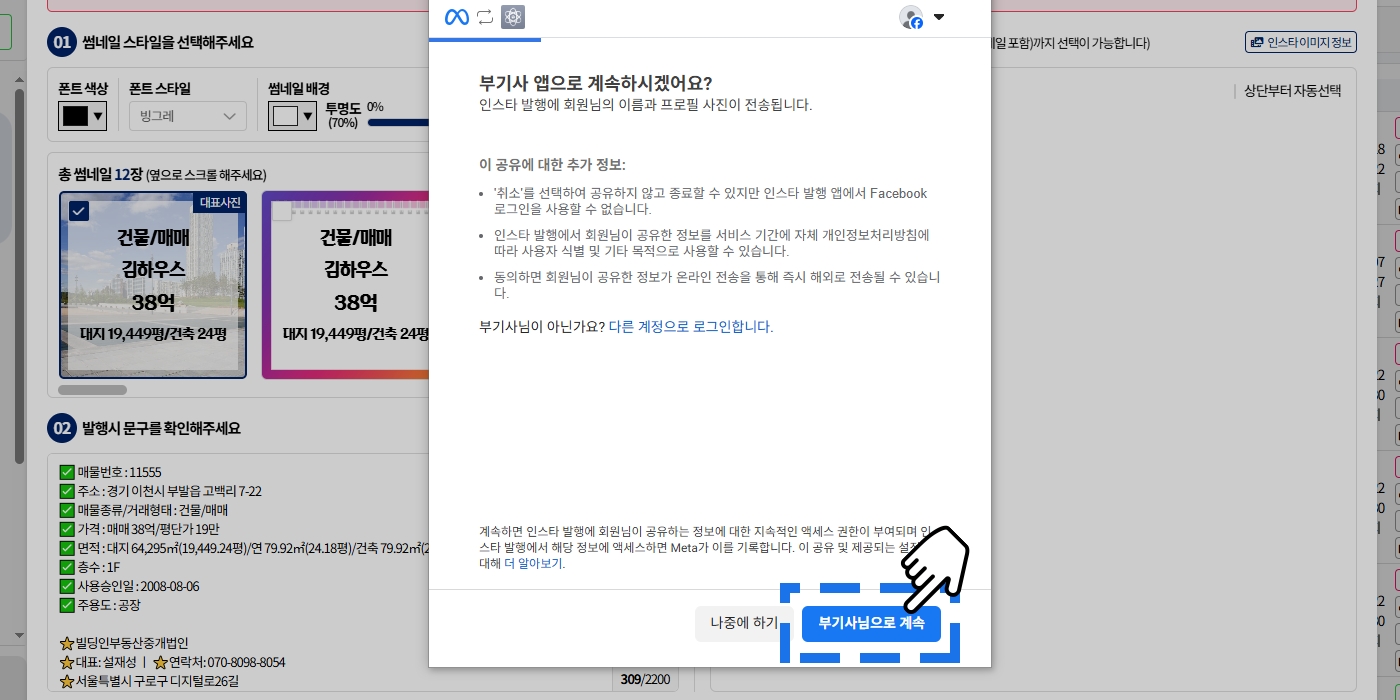
Task: Toggle the '매물종류/거래형태' checkbox
Action: [x=67, y=510]
